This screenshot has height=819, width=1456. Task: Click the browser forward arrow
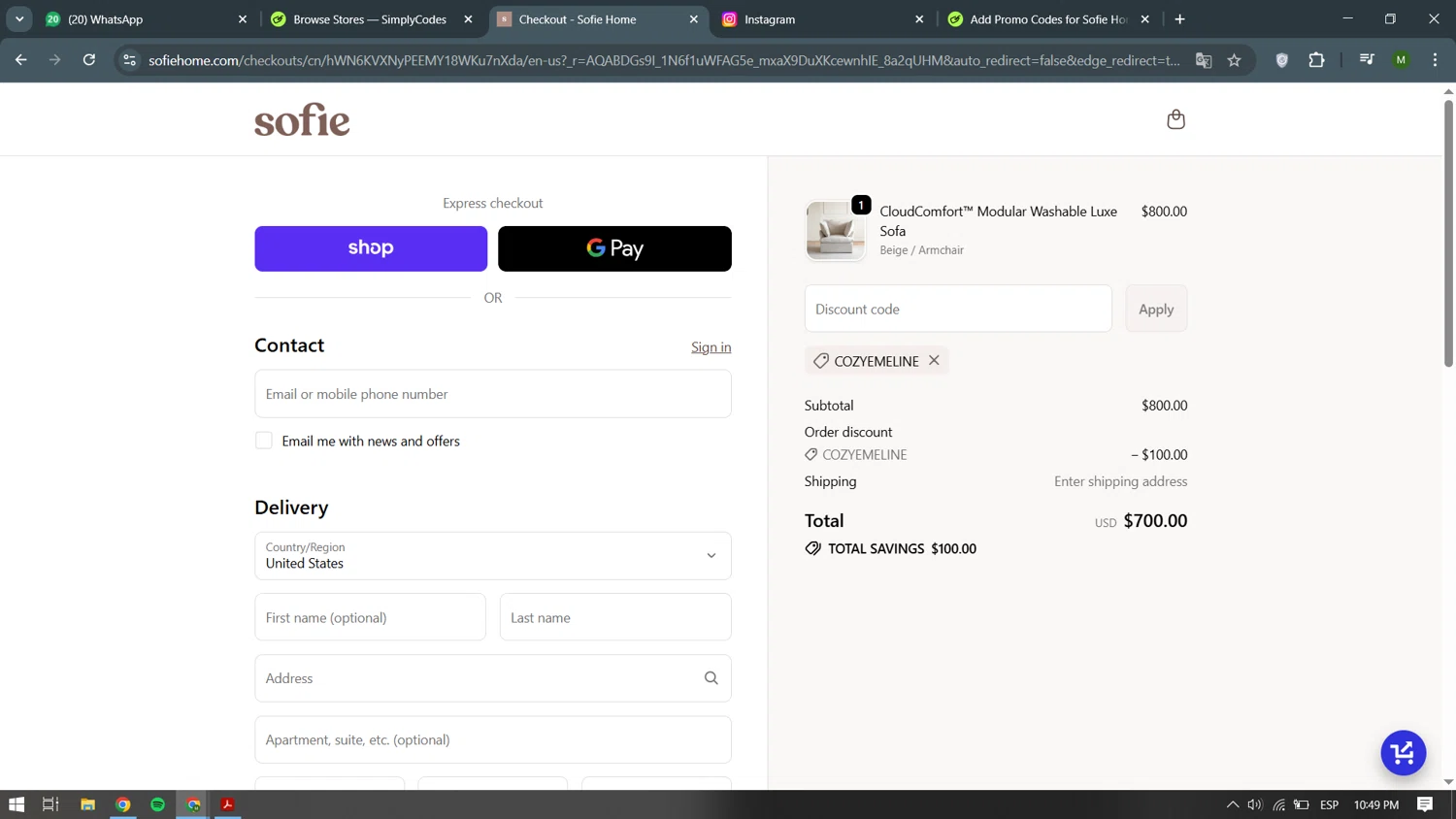tap(54, 60)
